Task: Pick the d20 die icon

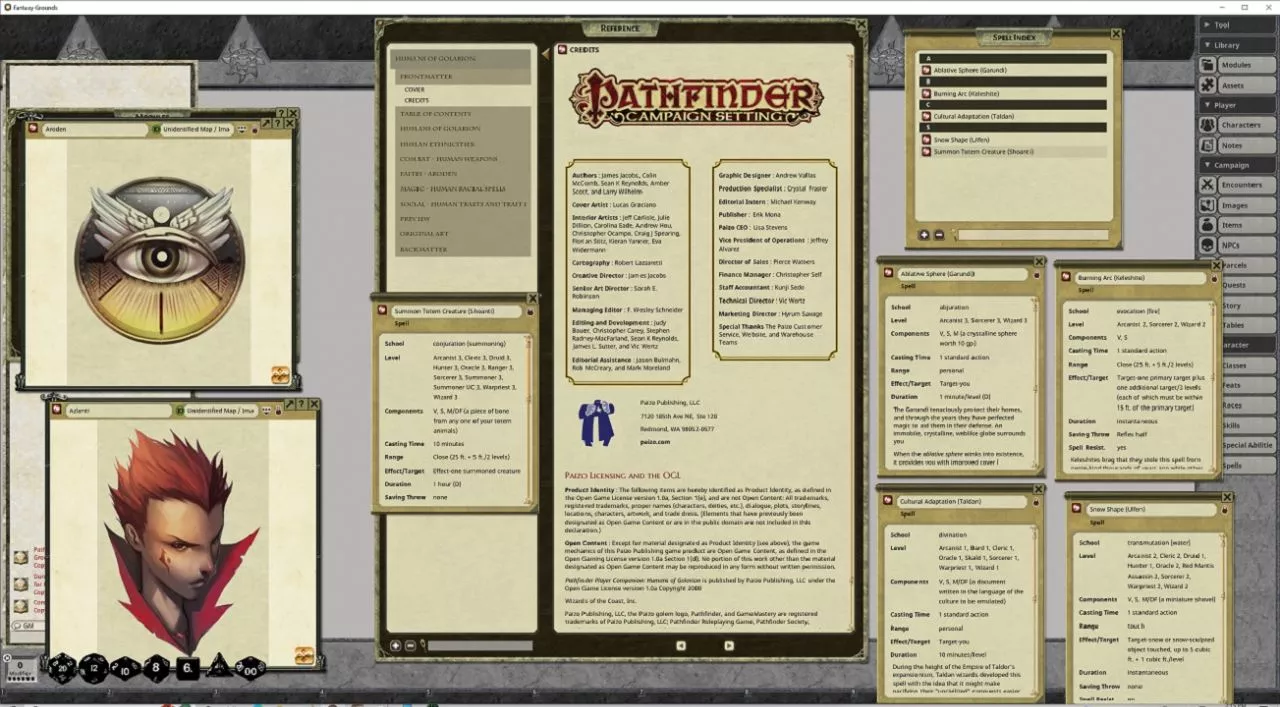Action: 62,668
